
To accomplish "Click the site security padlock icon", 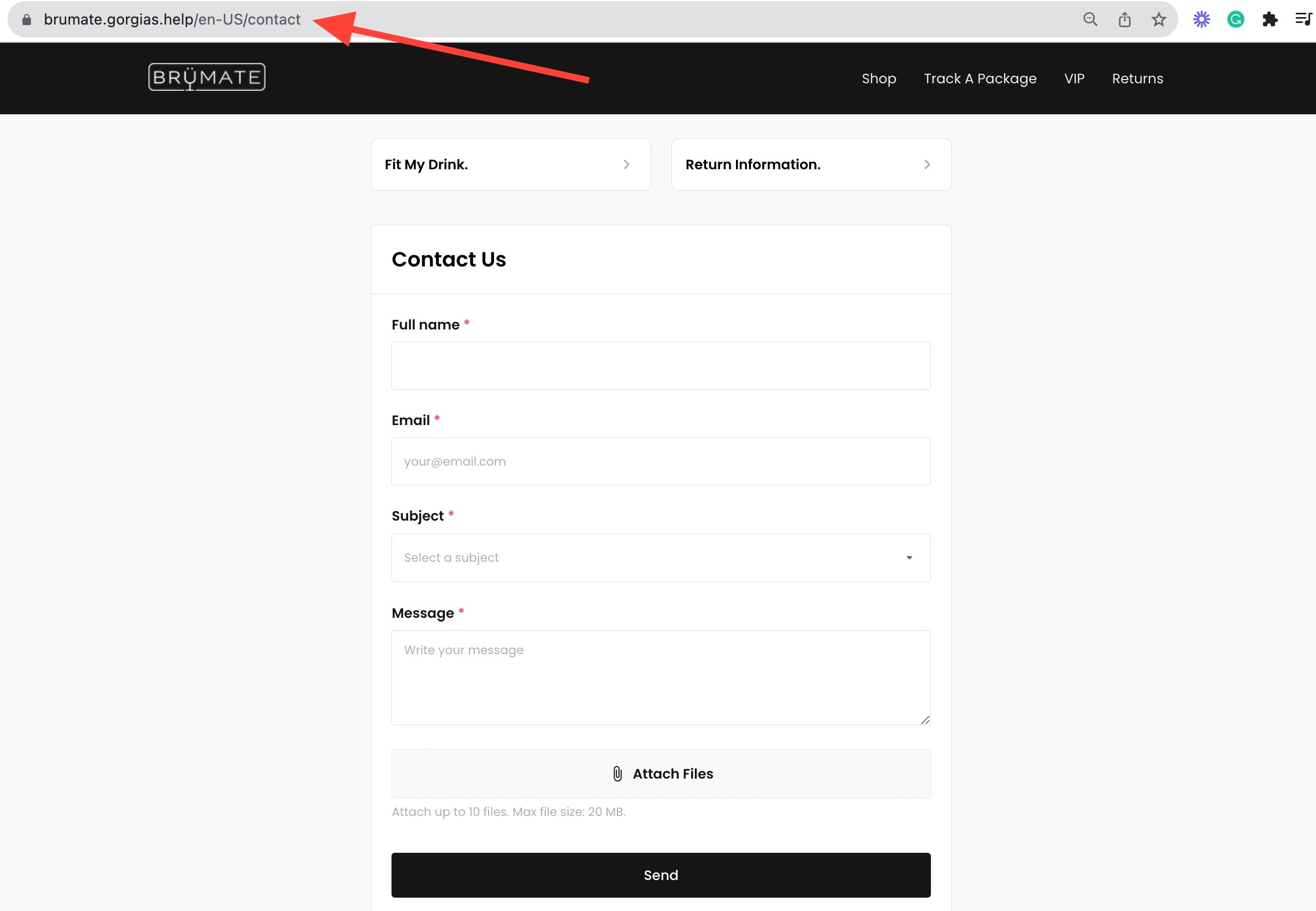I will (x=26, y=19).
